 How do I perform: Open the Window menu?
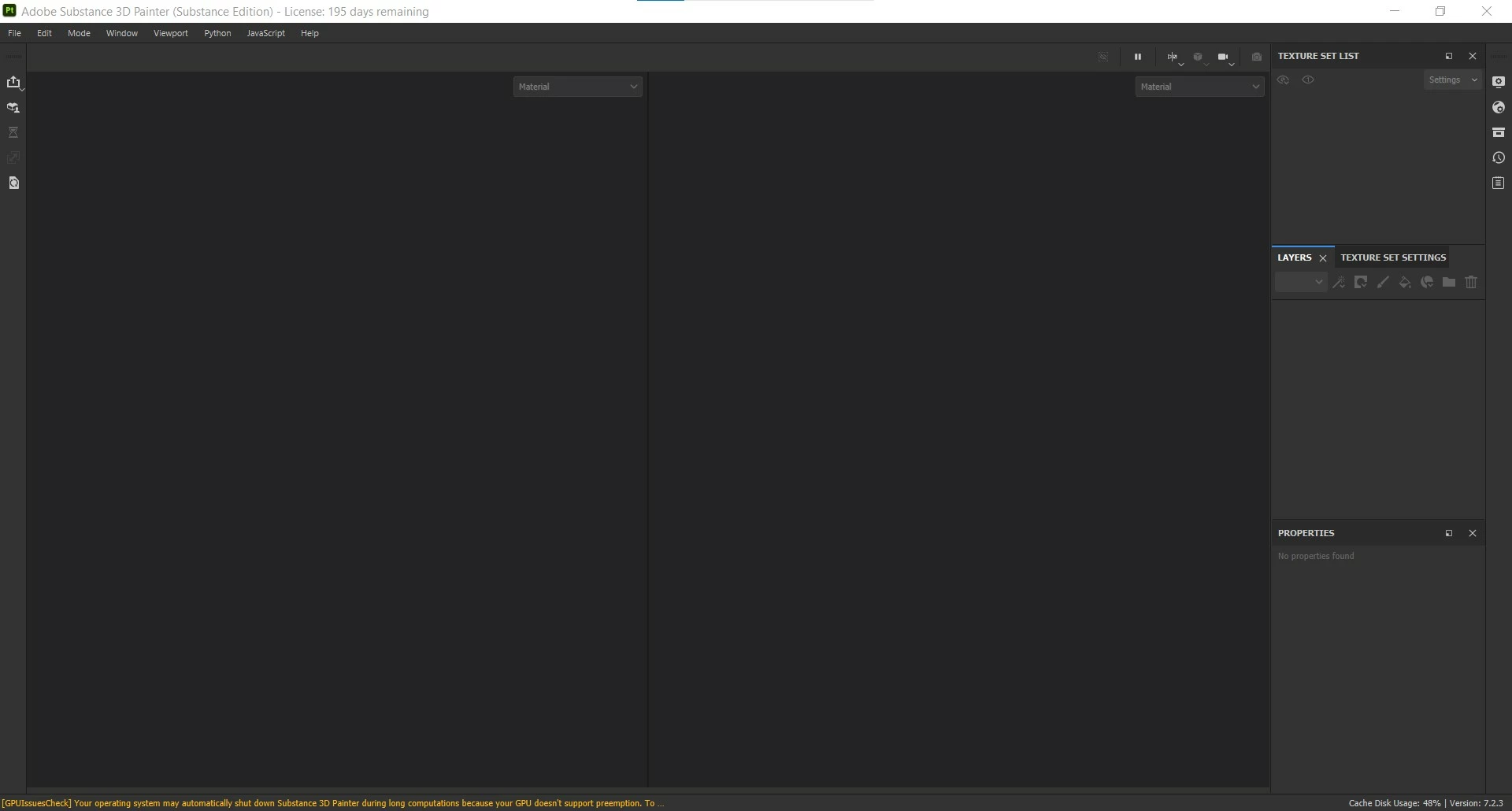click(x=122, y=33)
